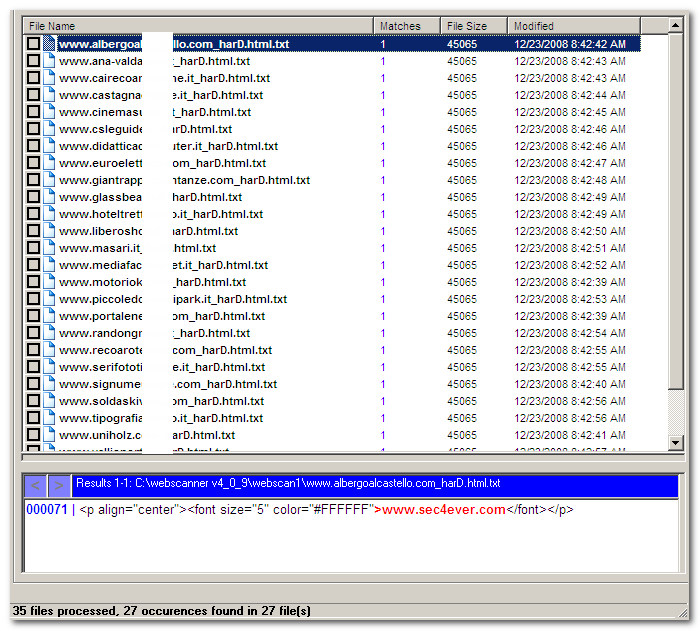
Task: Click file icon for www.uniholz row
Action: pyautogui.click(x=49, y=435)
